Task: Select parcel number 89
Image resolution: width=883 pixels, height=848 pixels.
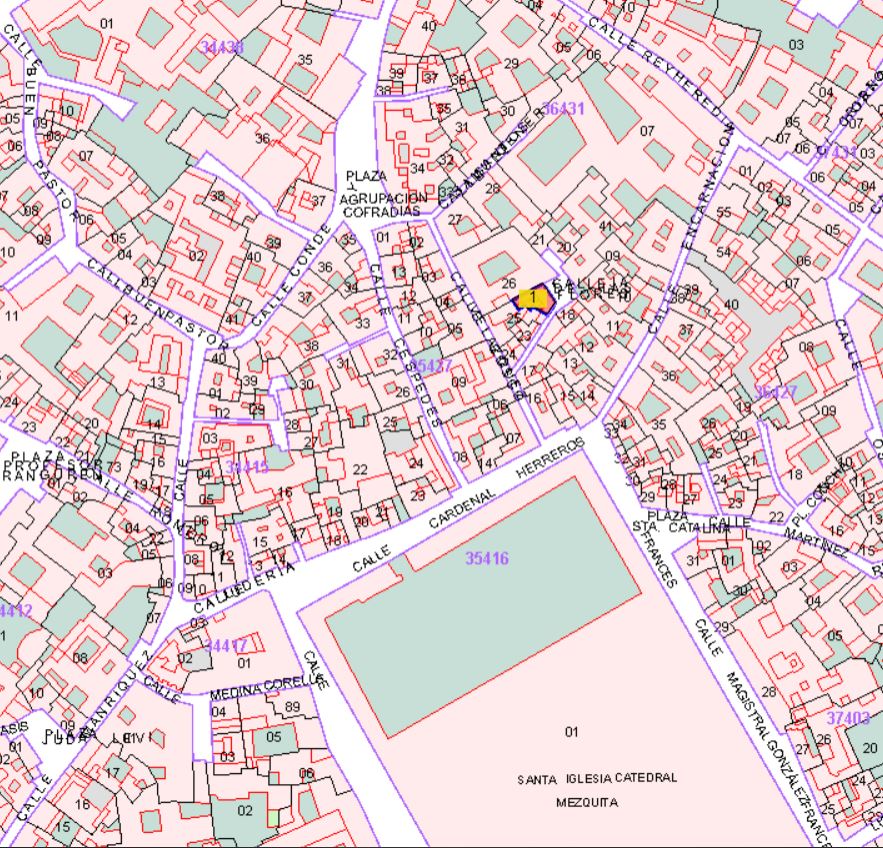Action: pyautogui.click(x=292, y=708)
